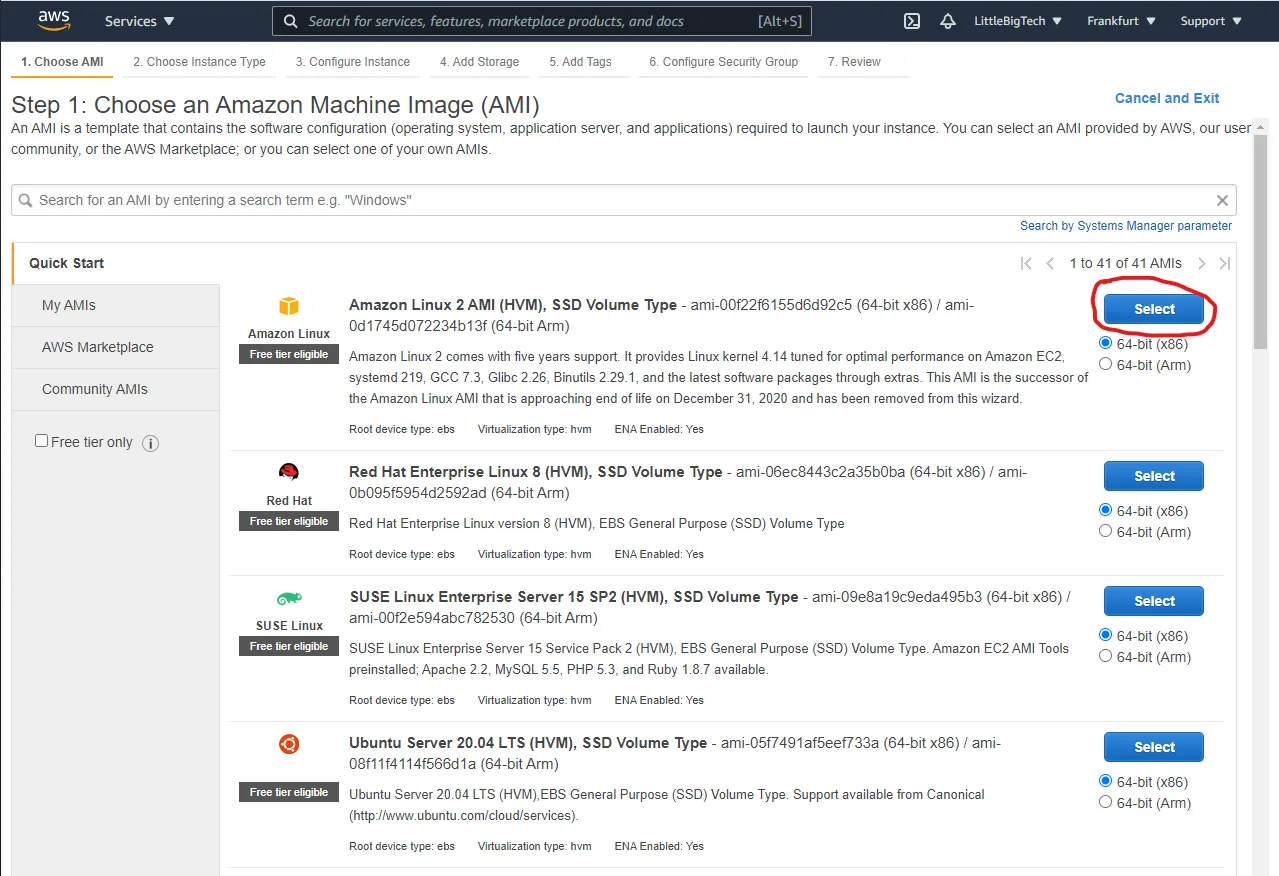
Task: Click Free tier eligible badge under Red Hat
Action: (289, 521)
